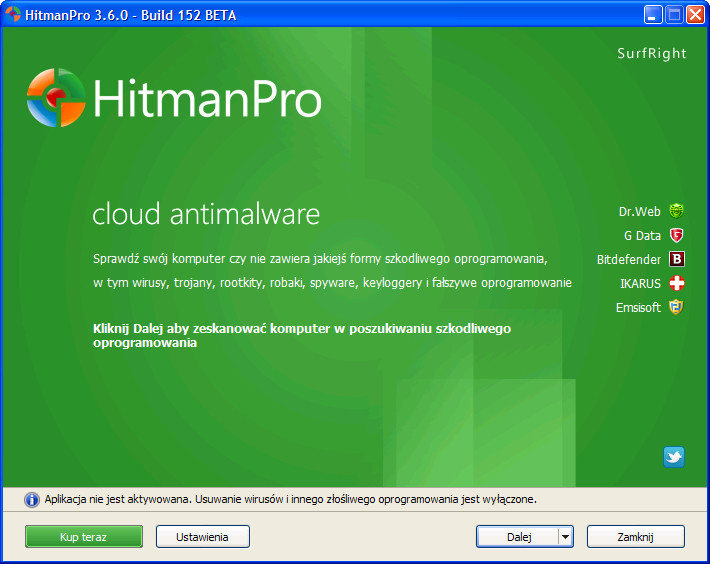Click the Sprawdź swój komputer description line

pyautogui.click(x=320, y=259)
